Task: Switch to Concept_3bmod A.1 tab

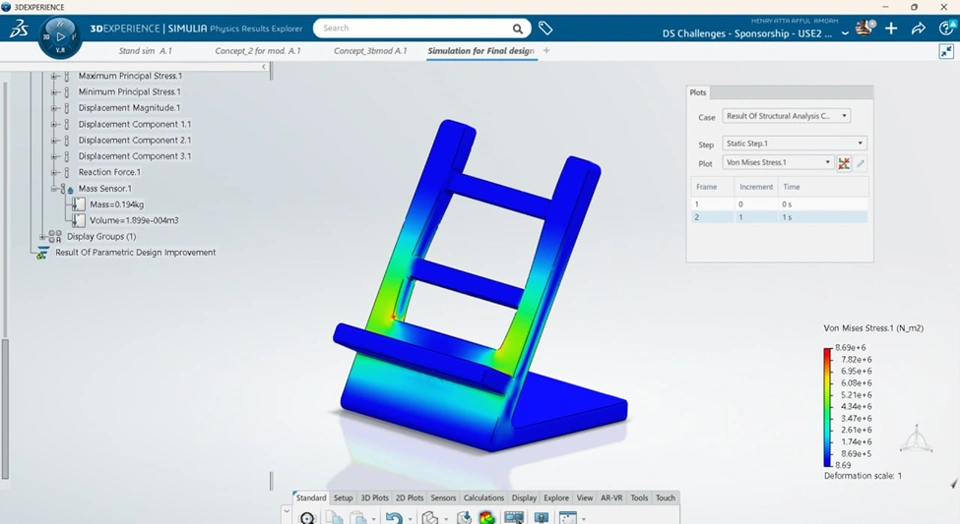Action: [x=370, y=51]
